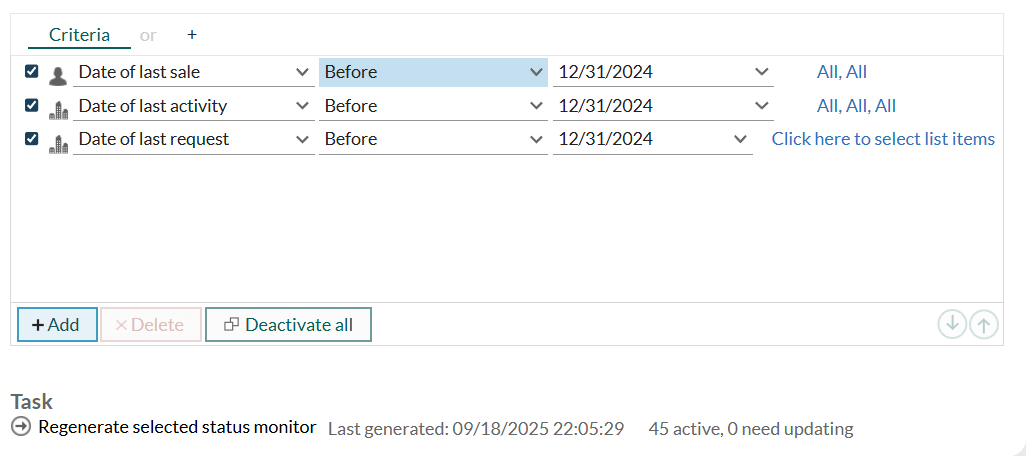Click the company icon beside Date of last activity
This screenshot has height=456, width=1026.
point(58,108)
